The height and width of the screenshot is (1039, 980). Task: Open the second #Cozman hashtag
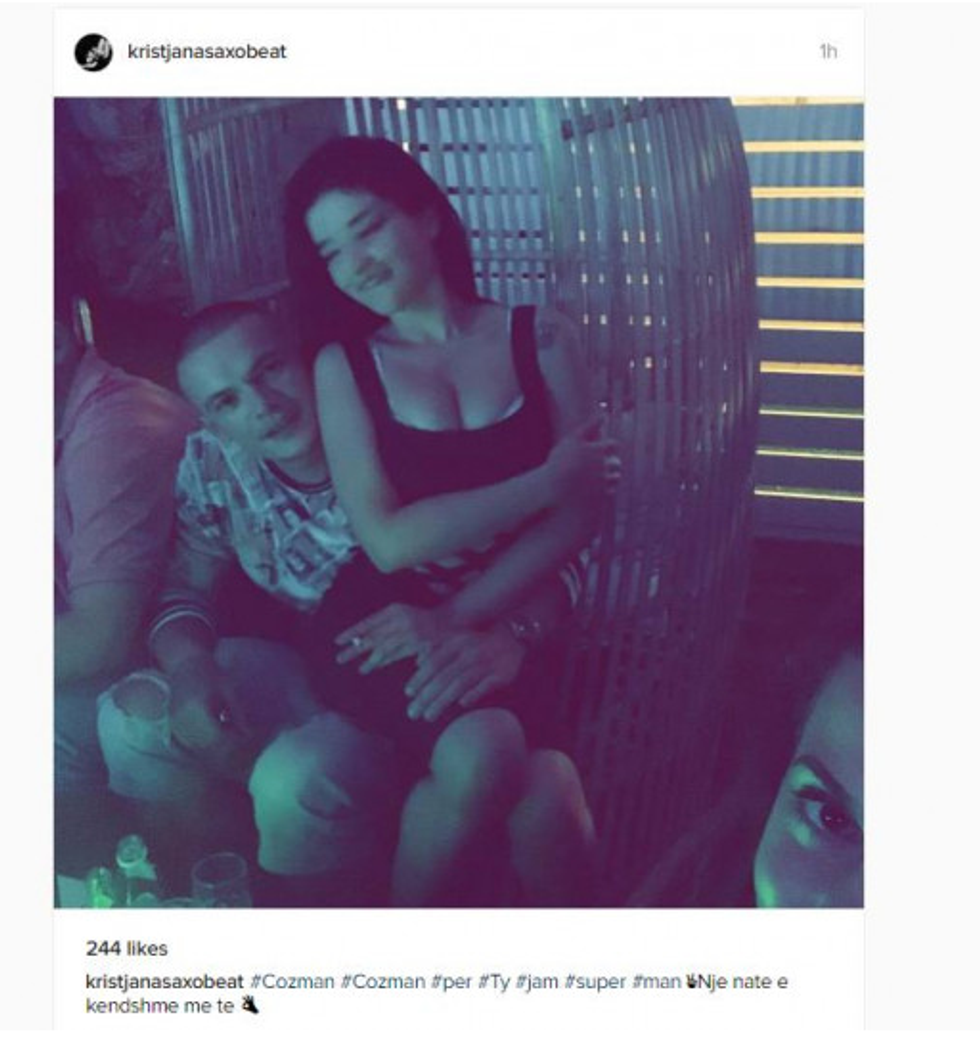(383, 981)
